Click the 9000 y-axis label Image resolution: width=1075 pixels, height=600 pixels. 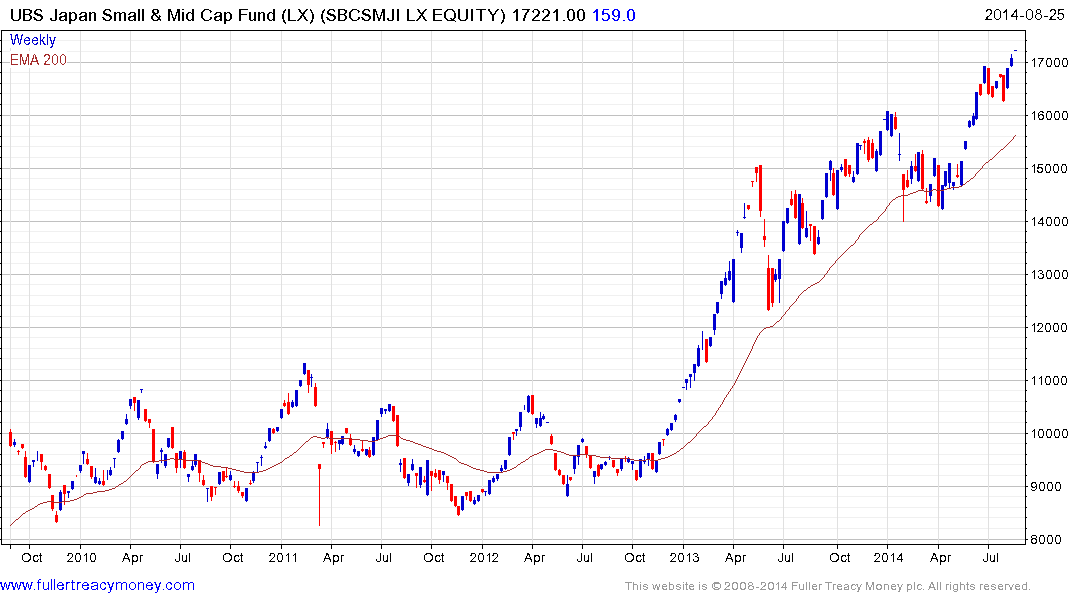1046,487
